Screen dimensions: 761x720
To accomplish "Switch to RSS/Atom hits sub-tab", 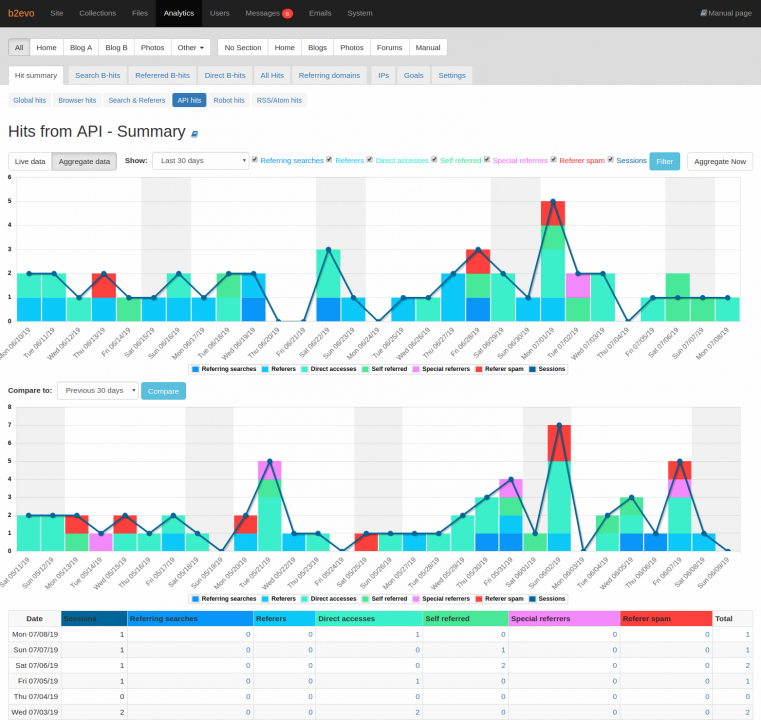I will pos(279,100).
